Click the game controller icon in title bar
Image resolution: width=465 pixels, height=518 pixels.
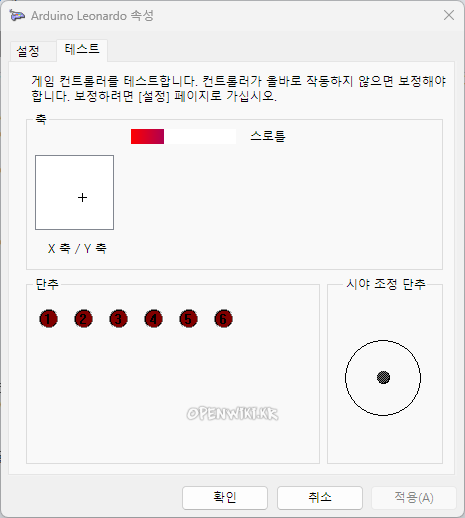click(x=17, y=15)
